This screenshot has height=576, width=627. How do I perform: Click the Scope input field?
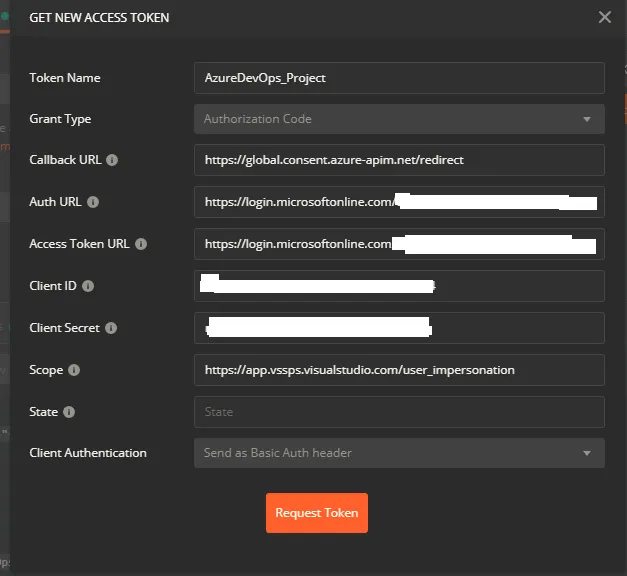tap(398, 370)
